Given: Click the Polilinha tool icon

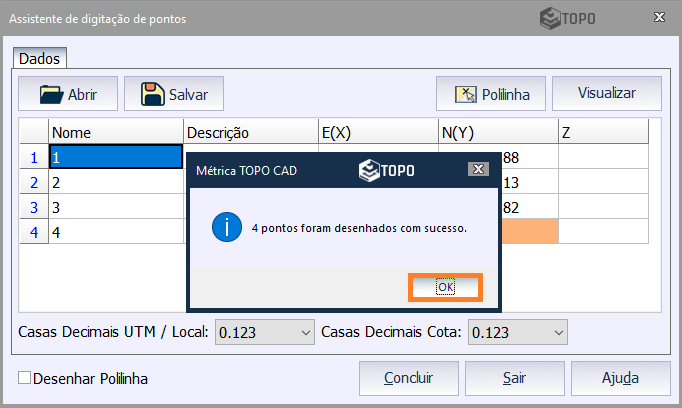Looking at the screenshot, I should (466, 94).
